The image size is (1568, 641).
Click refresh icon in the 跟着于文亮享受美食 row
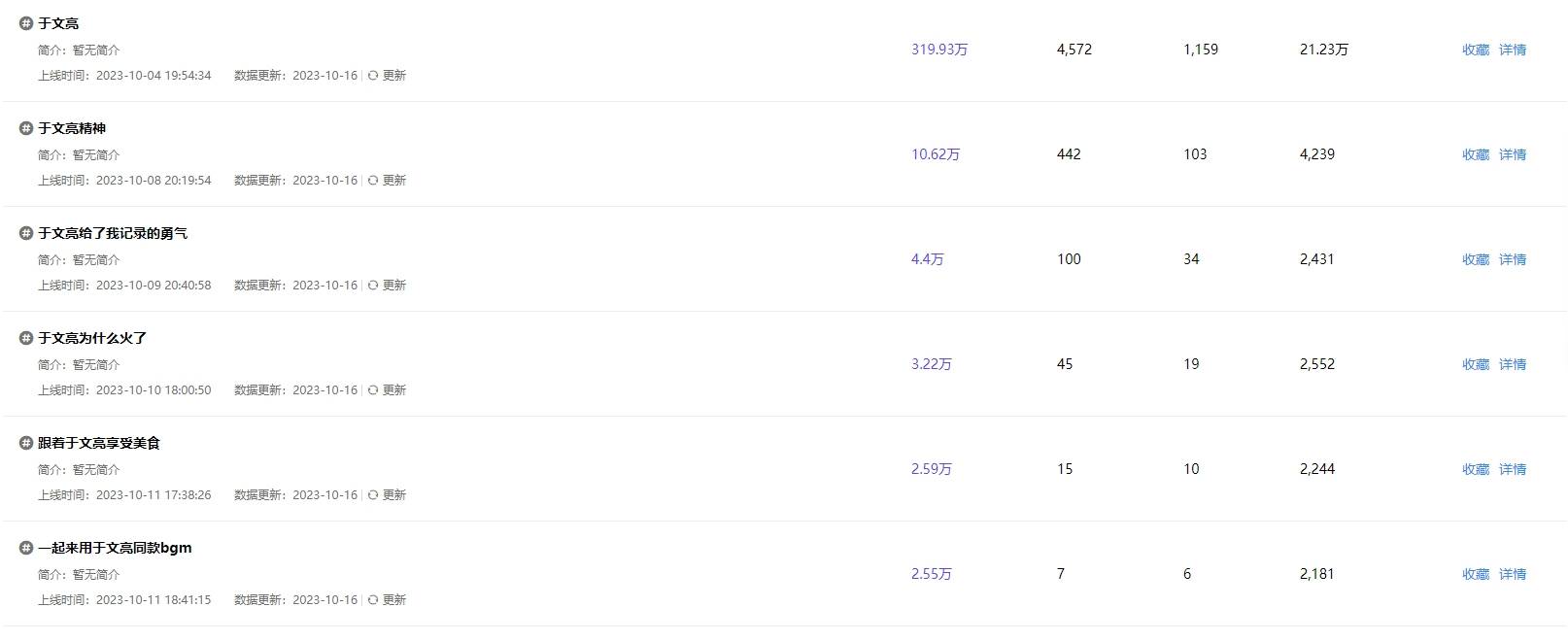coord(373,495)
